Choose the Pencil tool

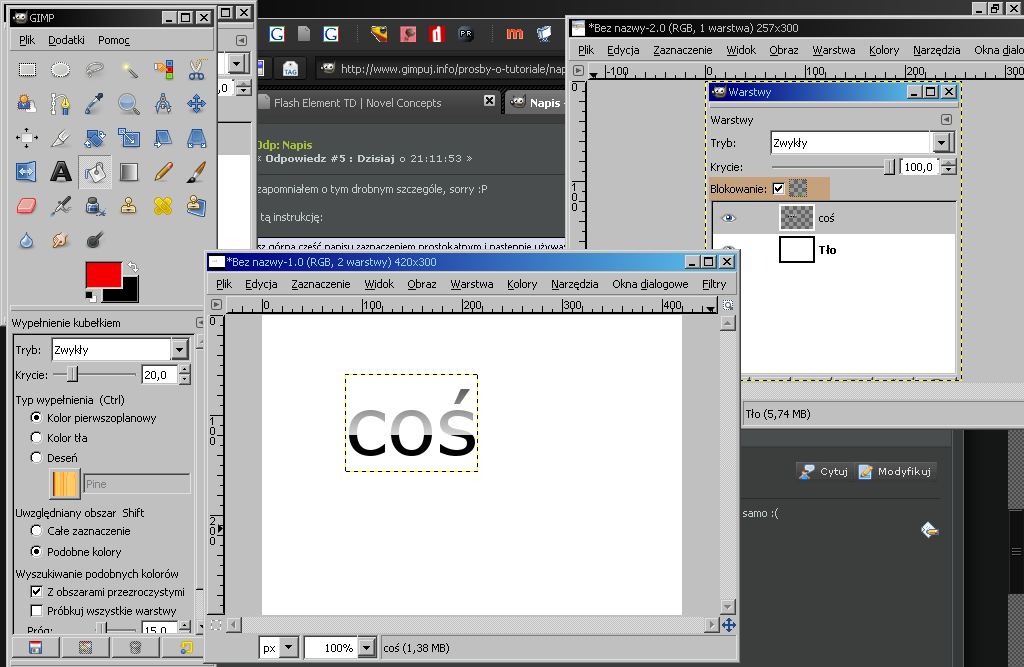[163, 172]
